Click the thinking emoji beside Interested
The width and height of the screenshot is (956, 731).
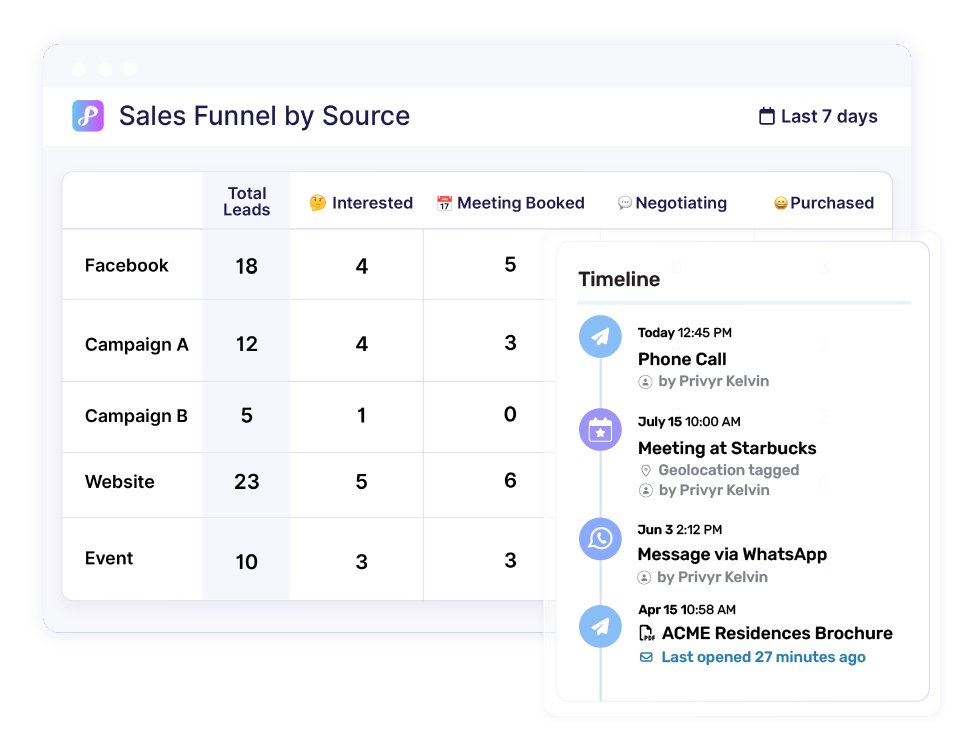click(x=318, y=202)
